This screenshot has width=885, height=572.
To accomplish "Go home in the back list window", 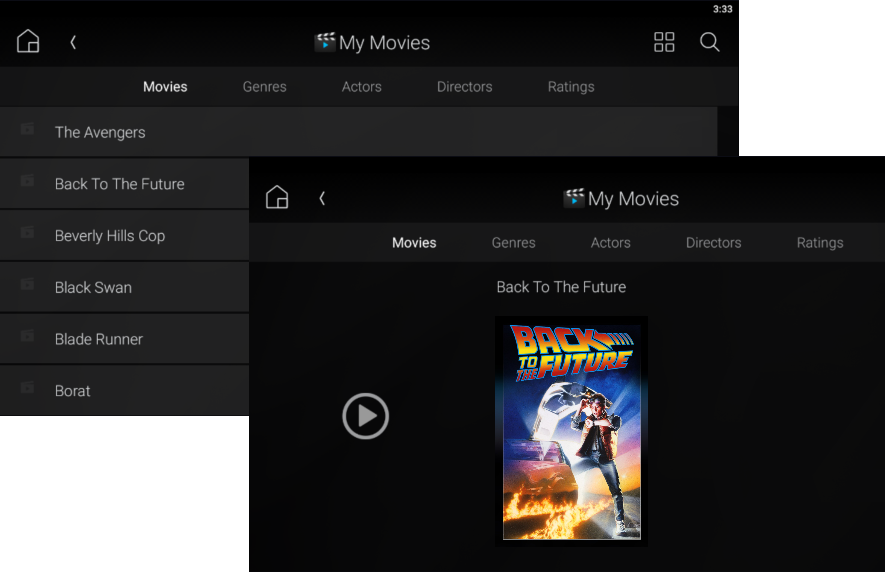I will [28, 41].
